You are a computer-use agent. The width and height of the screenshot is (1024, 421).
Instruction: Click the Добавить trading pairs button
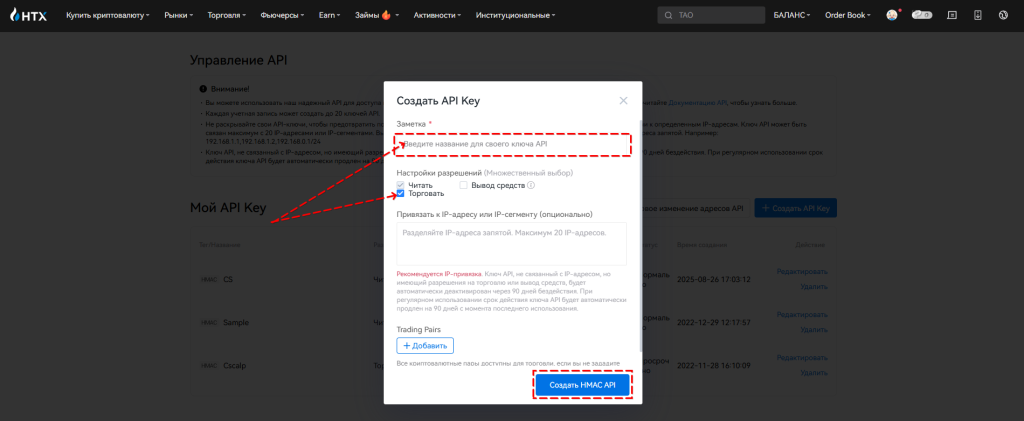(x=425, y=345)
